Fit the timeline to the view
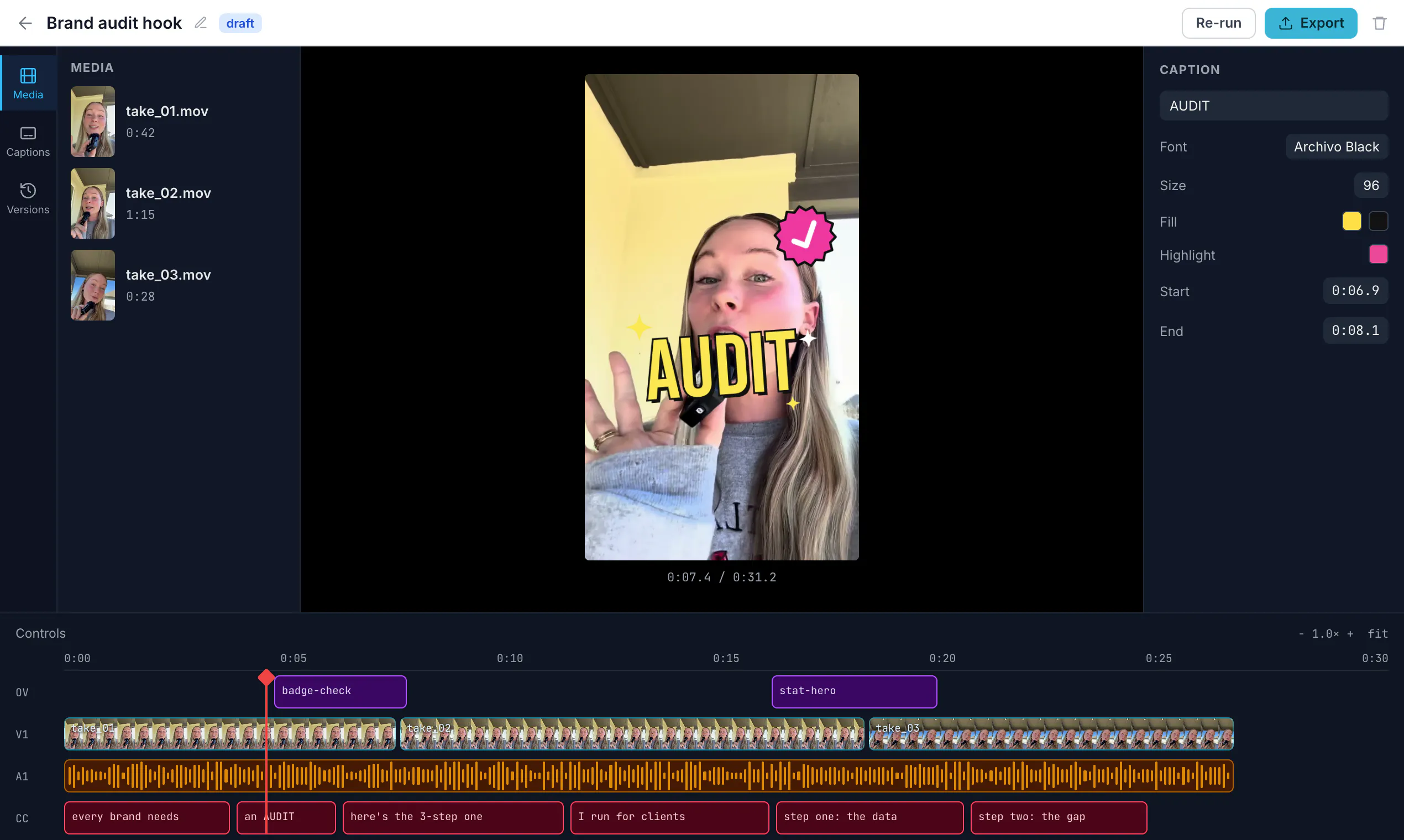 [x=1377, y=634]
